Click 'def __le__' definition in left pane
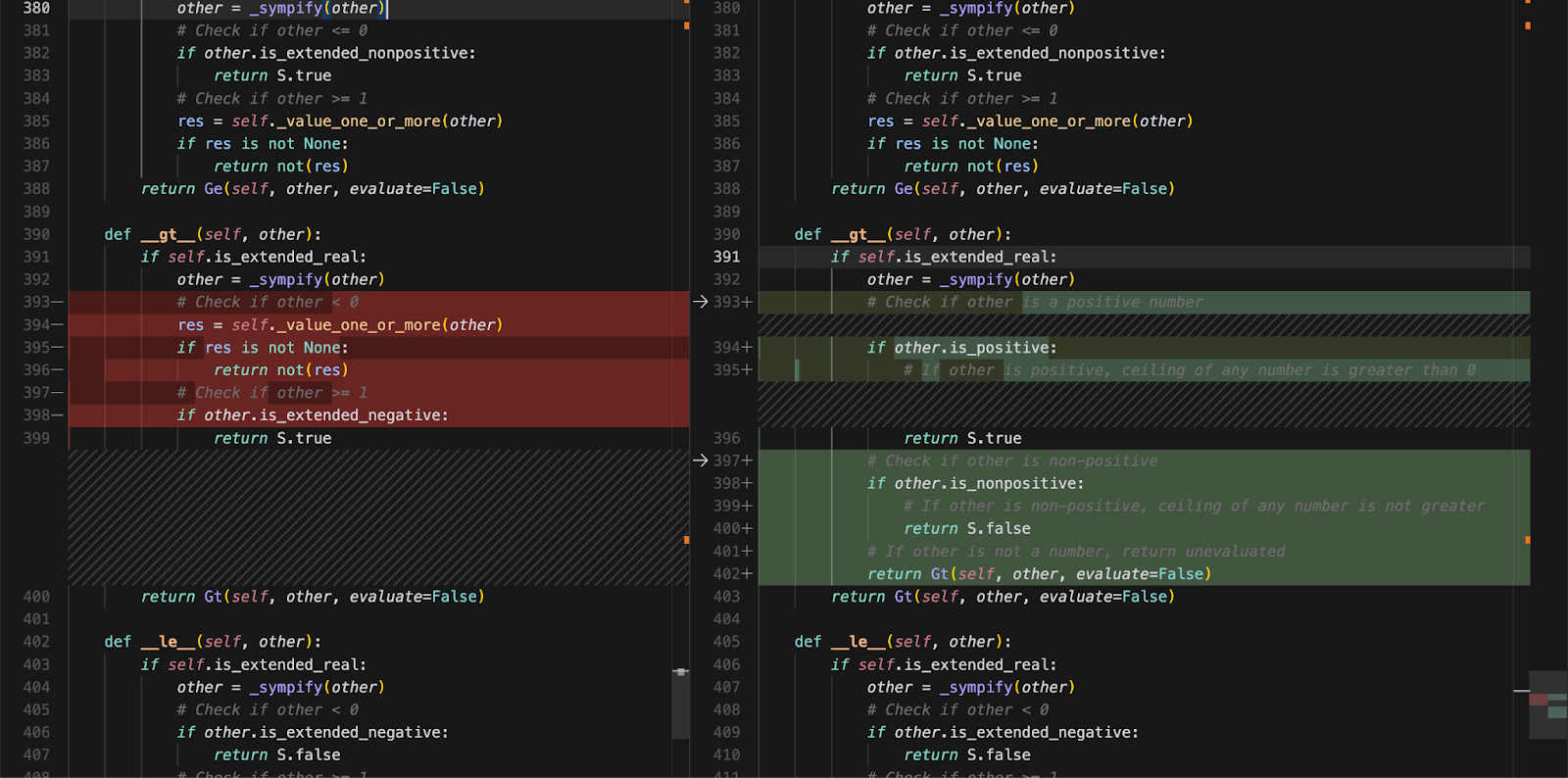 tap(213, 642)
